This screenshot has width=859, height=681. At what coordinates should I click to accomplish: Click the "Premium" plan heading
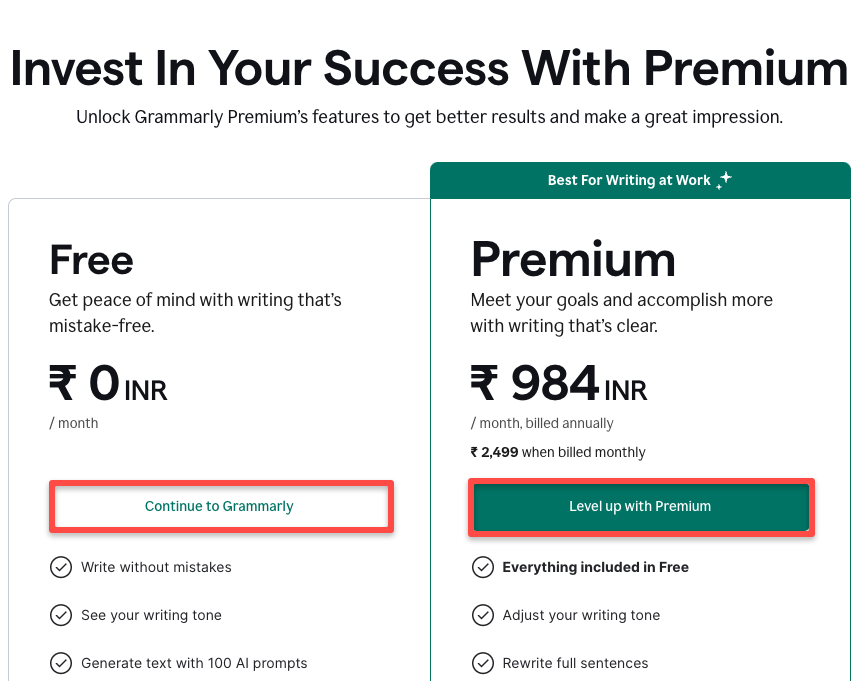click(x=573, y=259)
